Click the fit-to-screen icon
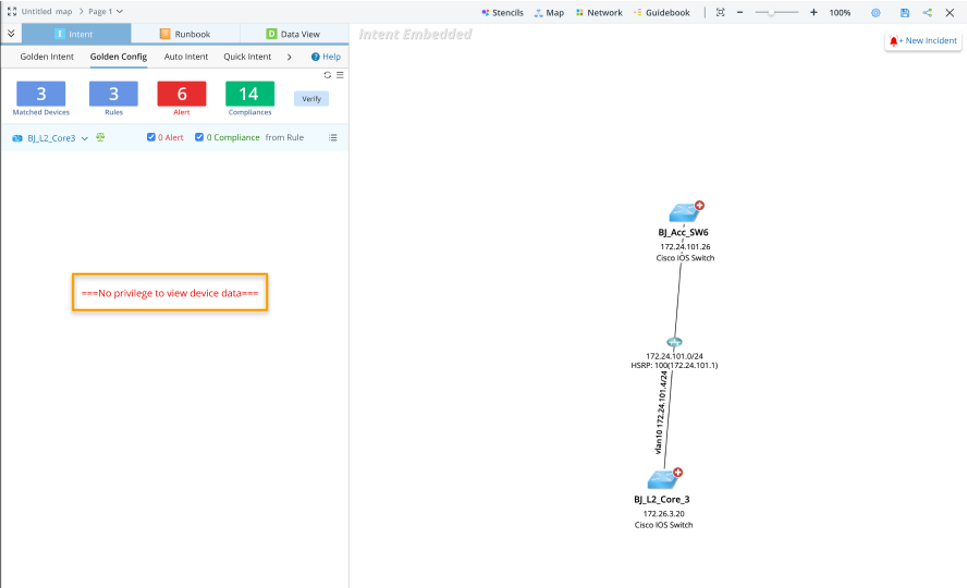Screen dimensions: 967x588 pos(720,12)
